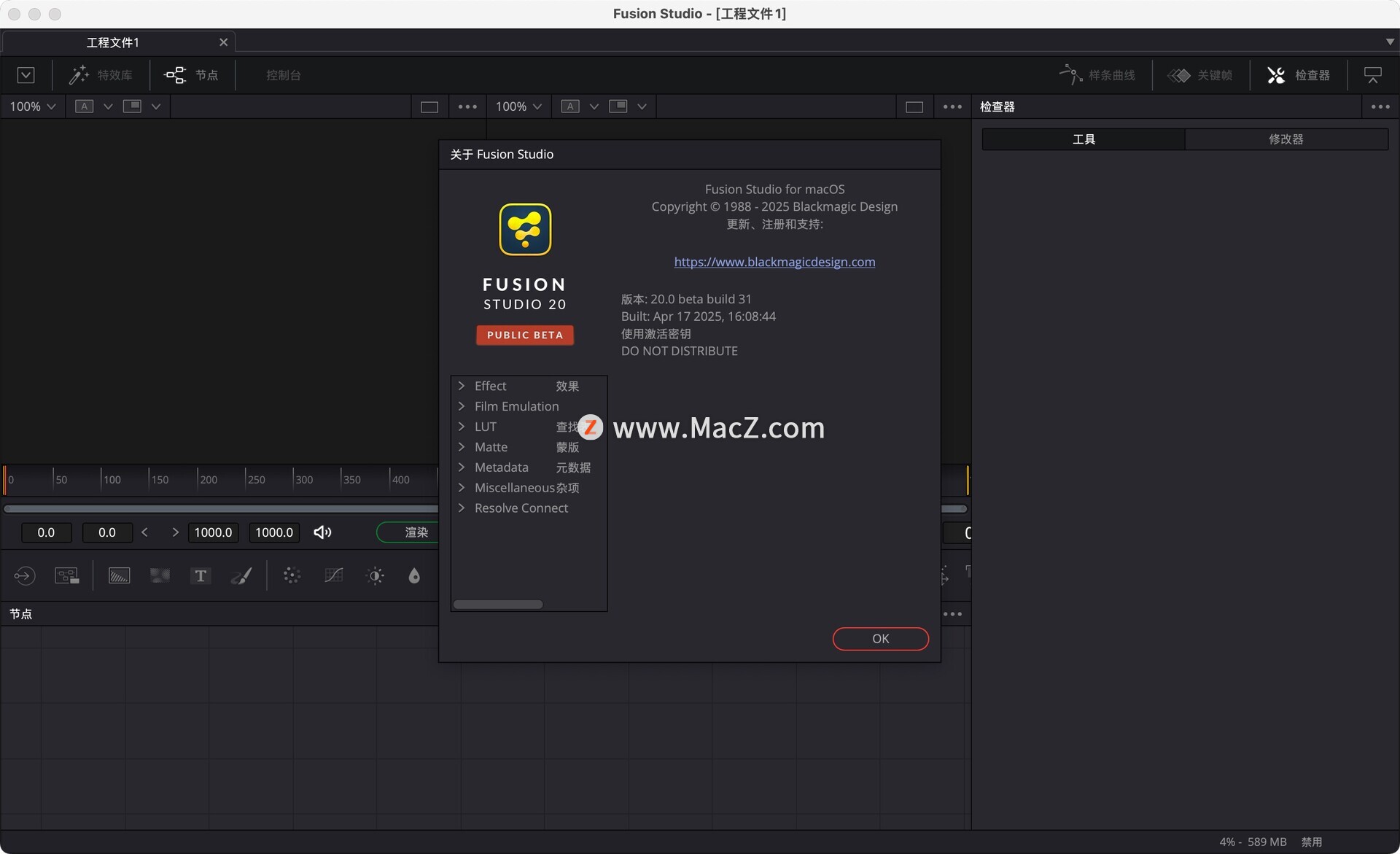Open right viewer sub-view dropdown arrow
The image size is (1400, 854).
coord(642,106)
